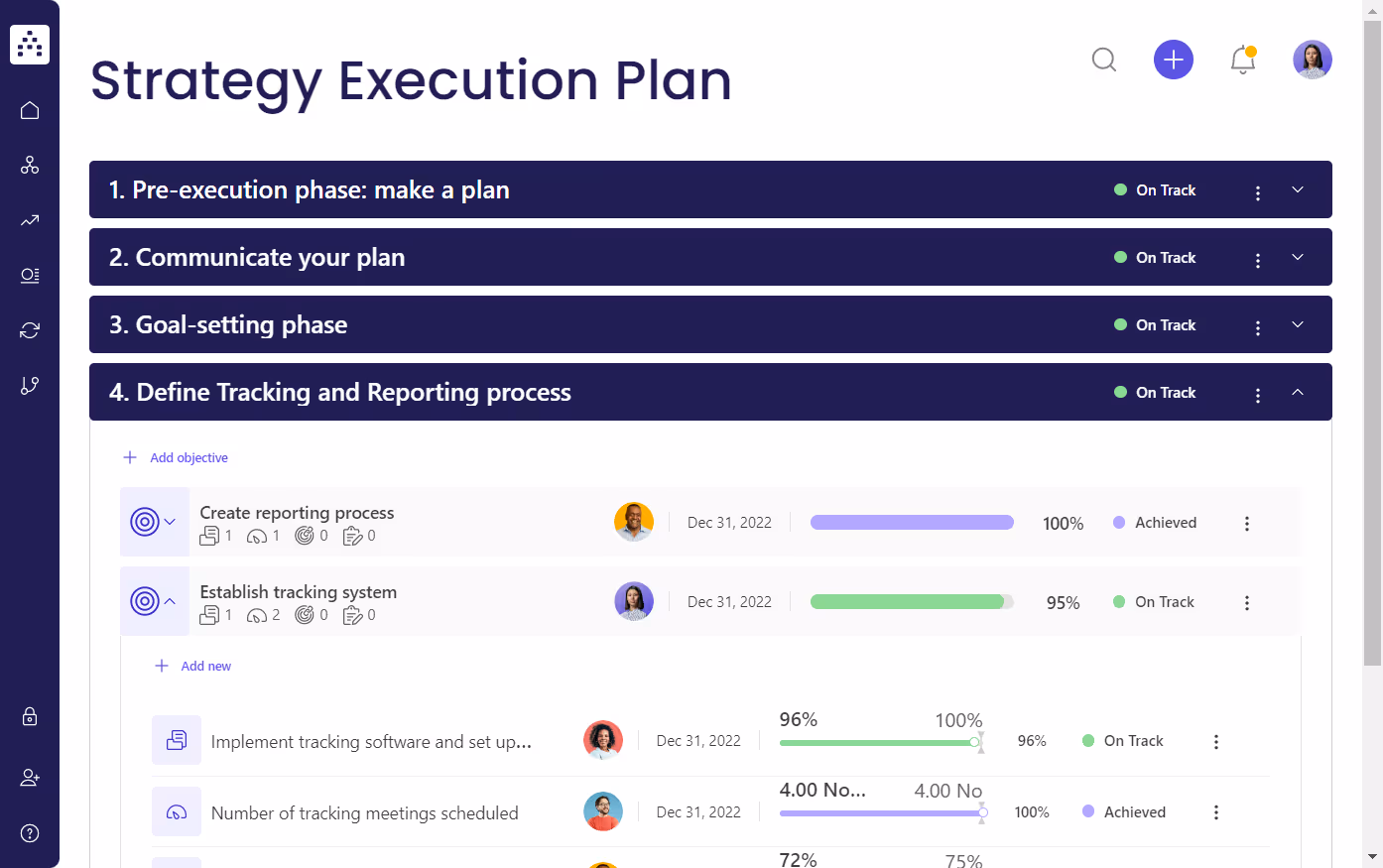Open the three-dot menu for Goal-setting phase
This screenshot has width=1383, height=868.
click(1258, 324)
